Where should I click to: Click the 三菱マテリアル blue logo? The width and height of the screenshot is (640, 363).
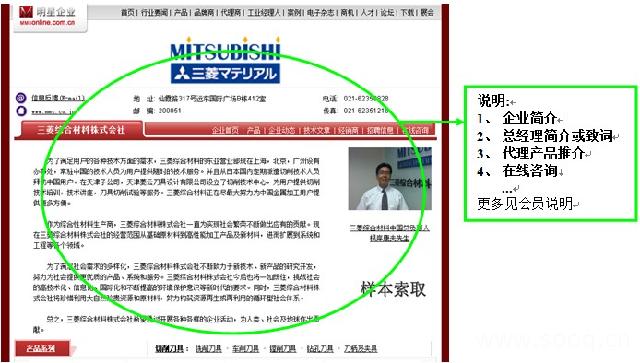(225, 73)
